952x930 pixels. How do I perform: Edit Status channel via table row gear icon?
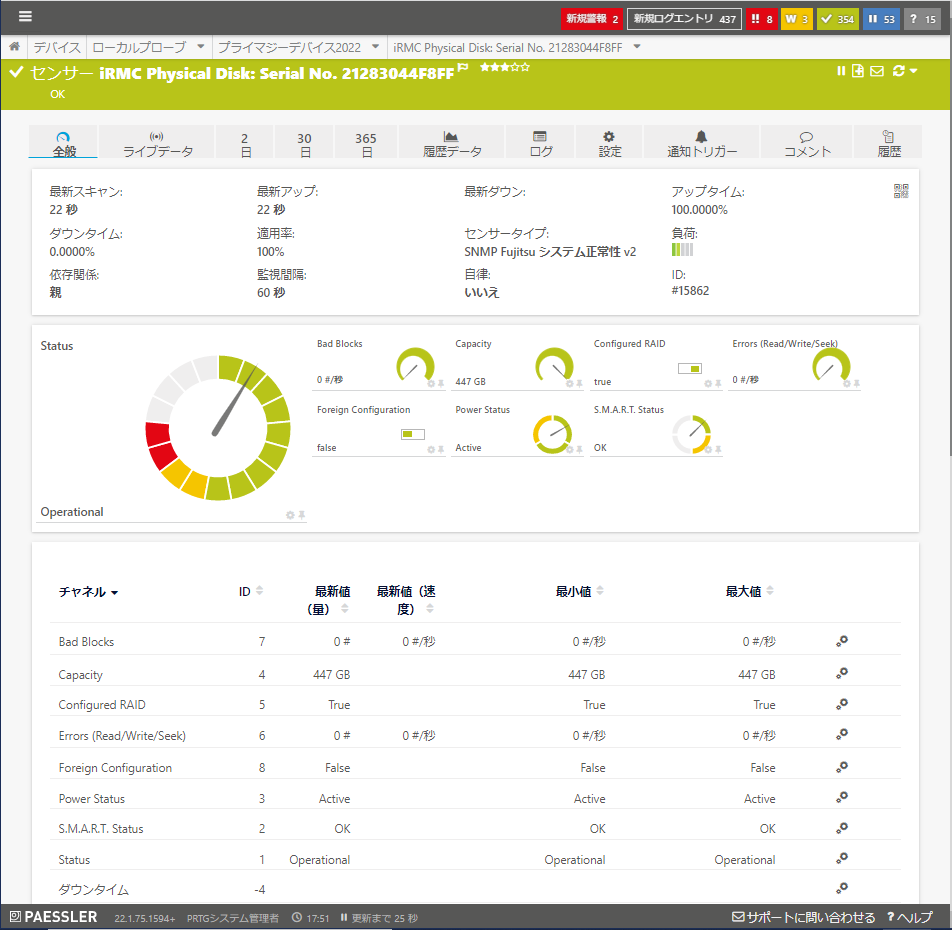(x=842, y=858)
